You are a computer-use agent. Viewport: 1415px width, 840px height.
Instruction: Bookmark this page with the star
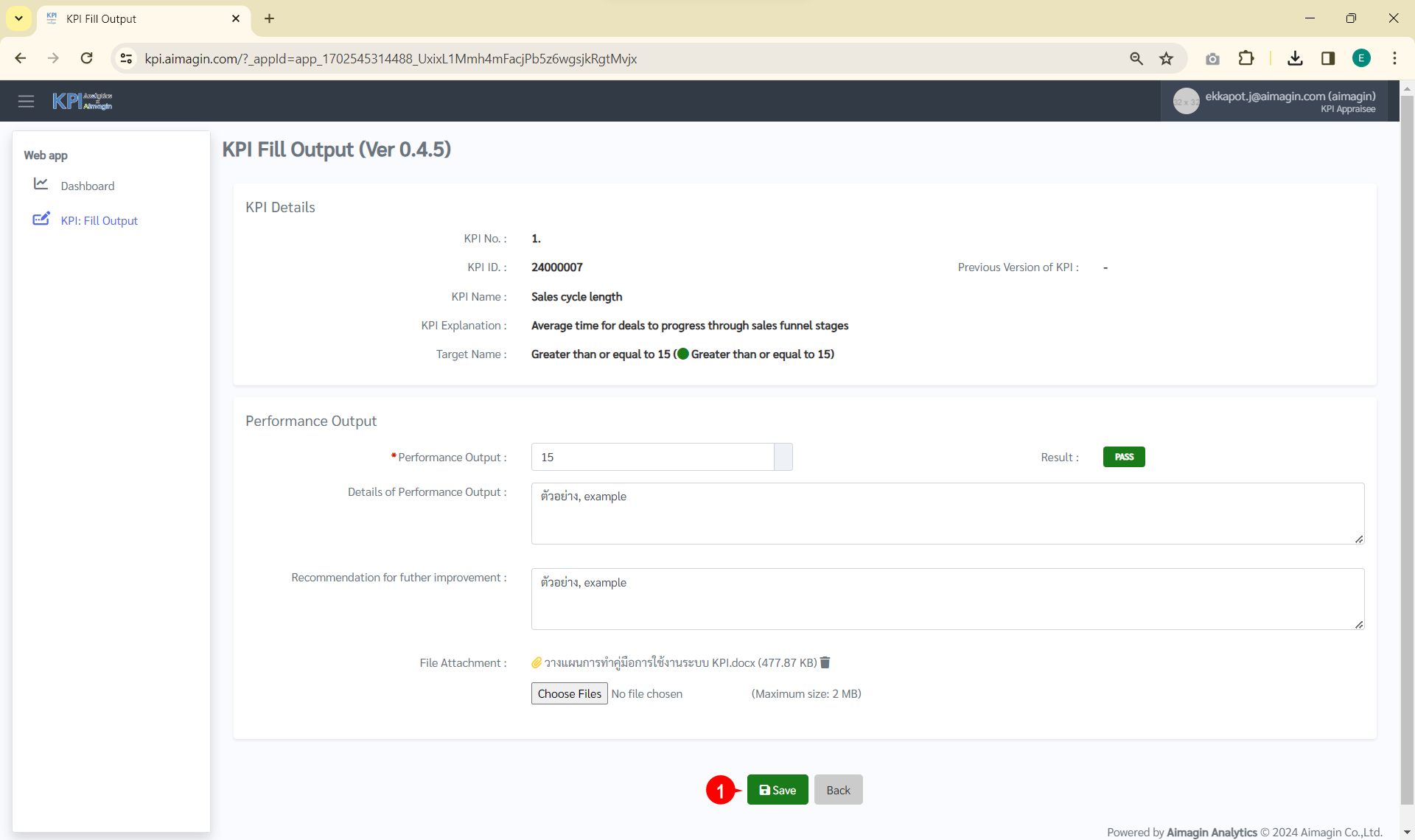tap(1166, 58)
